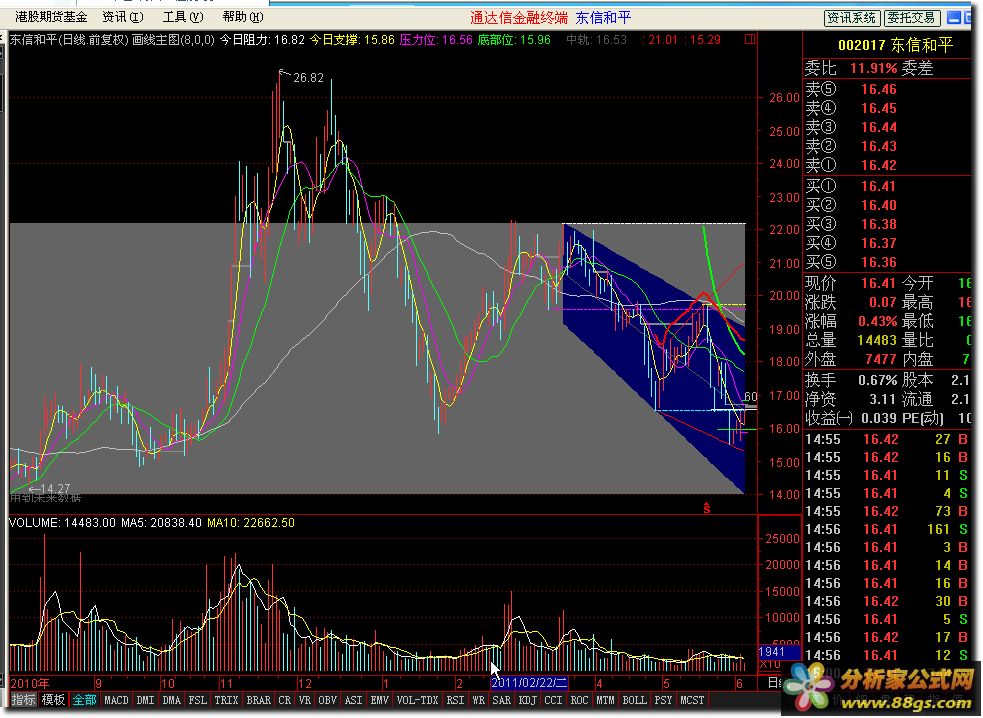Click the 今日支撑: 15.86 text
The image size is (983, 718).
[x=352, y=40]
